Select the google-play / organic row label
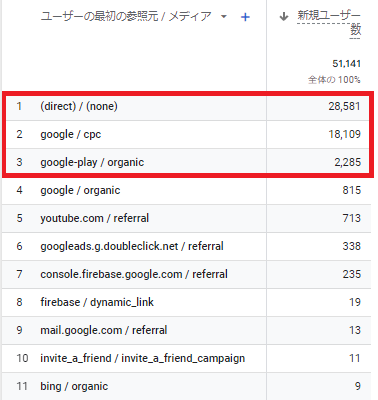Screen dimensions: 378x400 pos(92,162)
